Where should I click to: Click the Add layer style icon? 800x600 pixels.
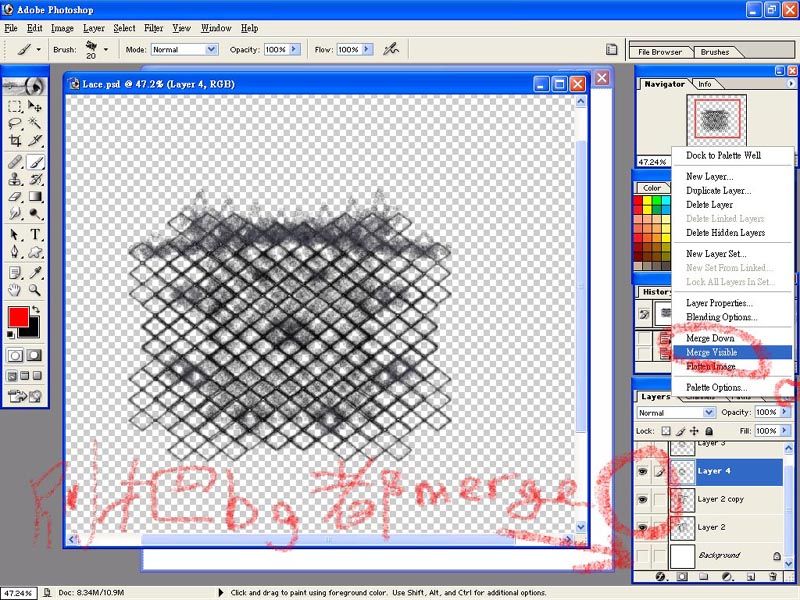click(661, 577)
